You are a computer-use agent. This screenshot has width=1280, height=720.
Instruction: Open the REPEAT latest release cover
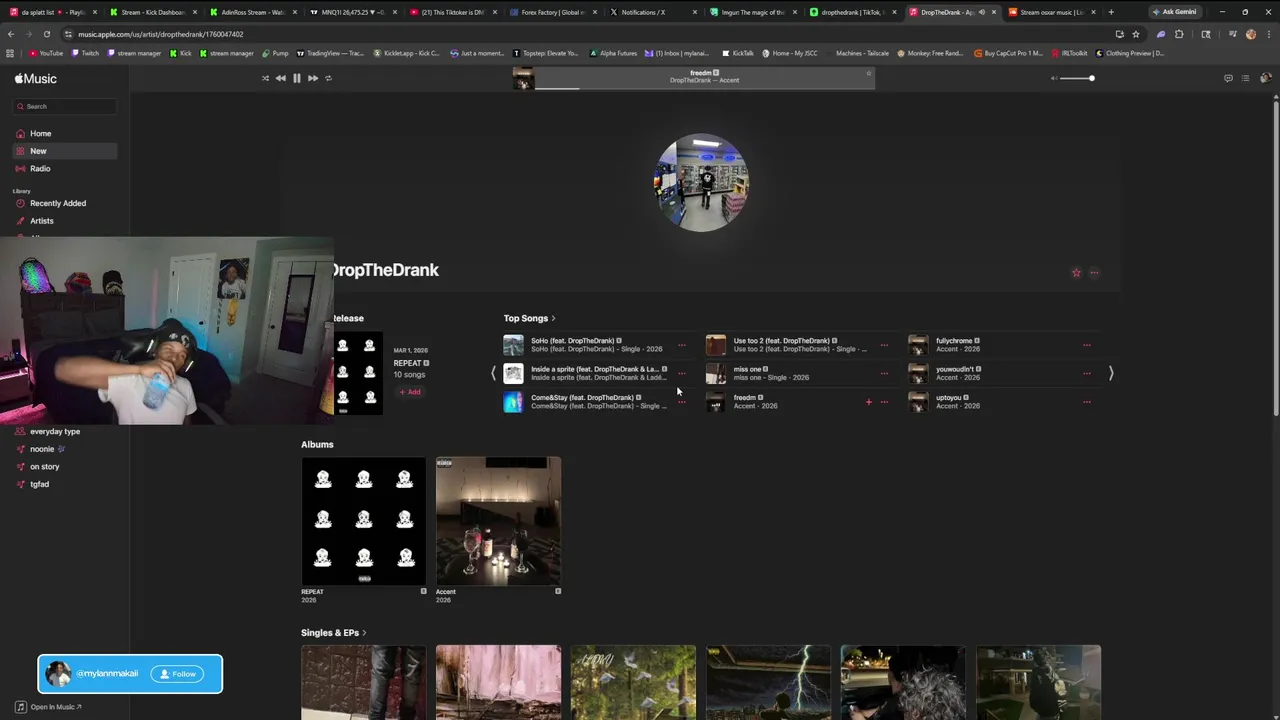[357, 373]
